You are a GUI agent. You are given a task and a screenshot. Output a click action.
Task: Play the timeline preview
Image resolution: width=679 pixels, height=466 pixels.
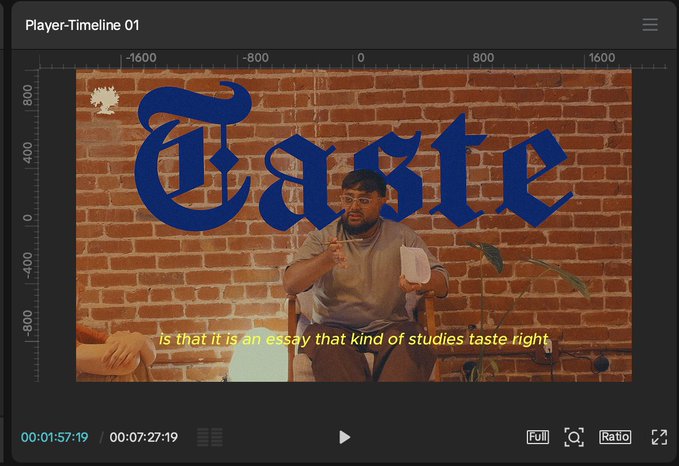[x=344, y=437]
